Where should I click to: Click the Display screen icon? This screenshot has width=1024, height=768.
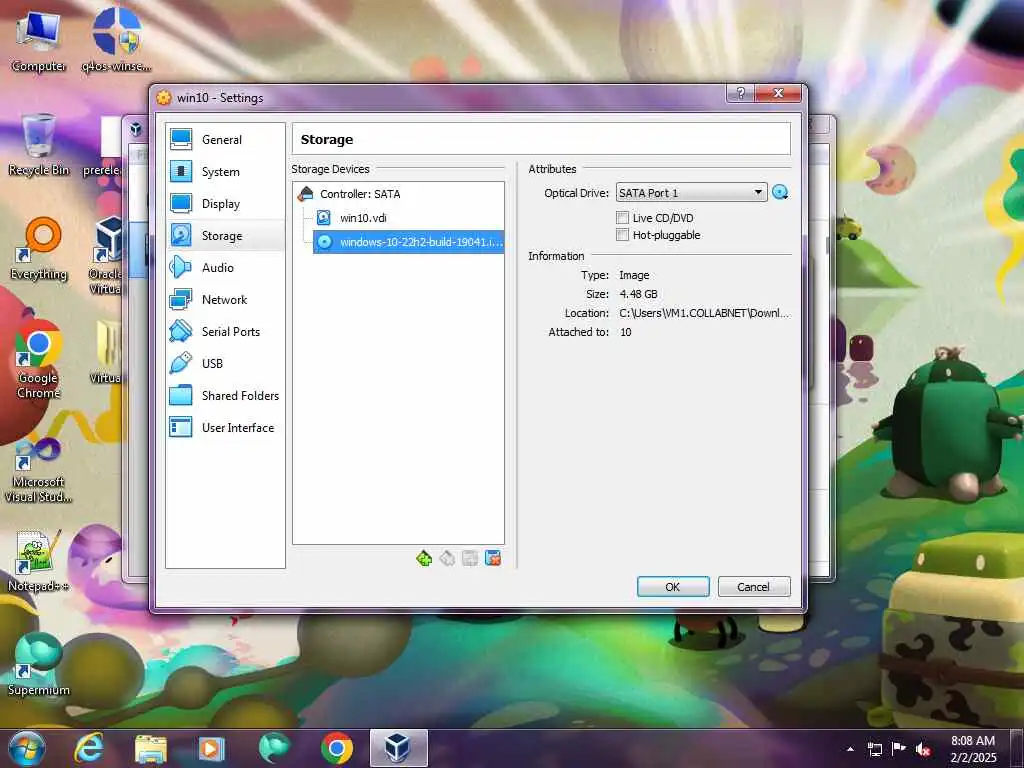pos(181,203)
